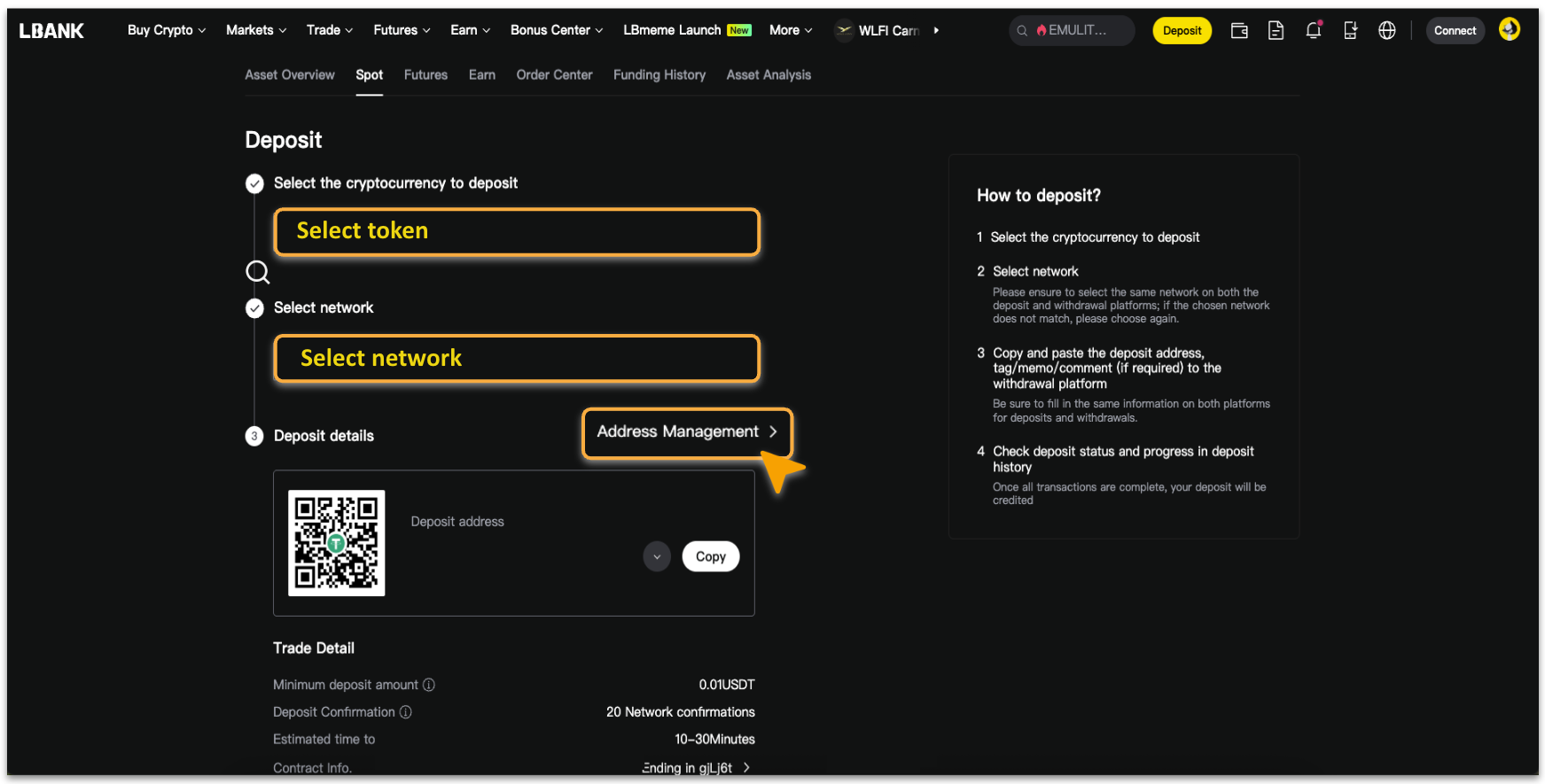
Task: Show info for Minimum deposit amount
Action: click(x=429, y=685)
